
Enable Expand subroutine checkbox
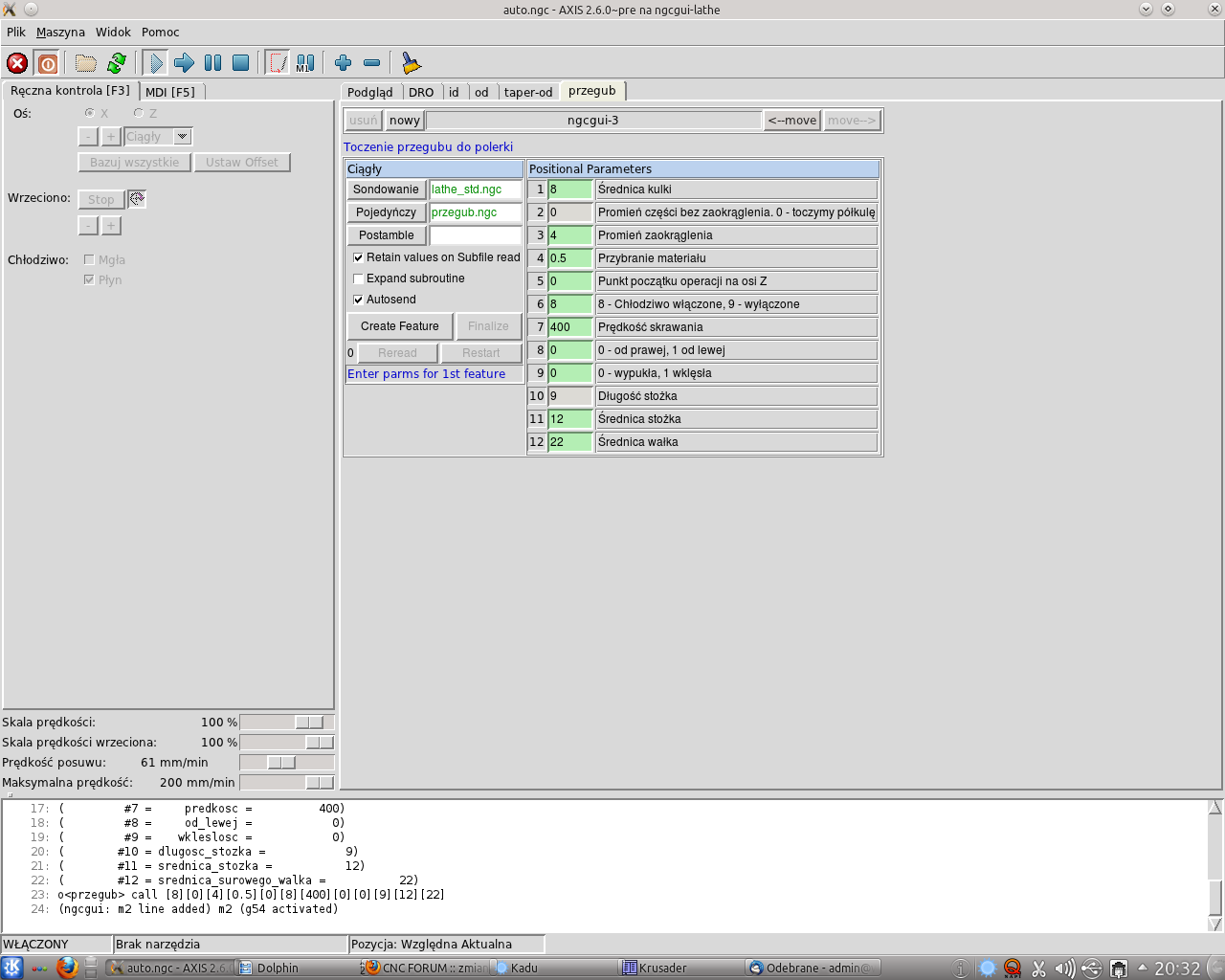[x=358, y=278]
